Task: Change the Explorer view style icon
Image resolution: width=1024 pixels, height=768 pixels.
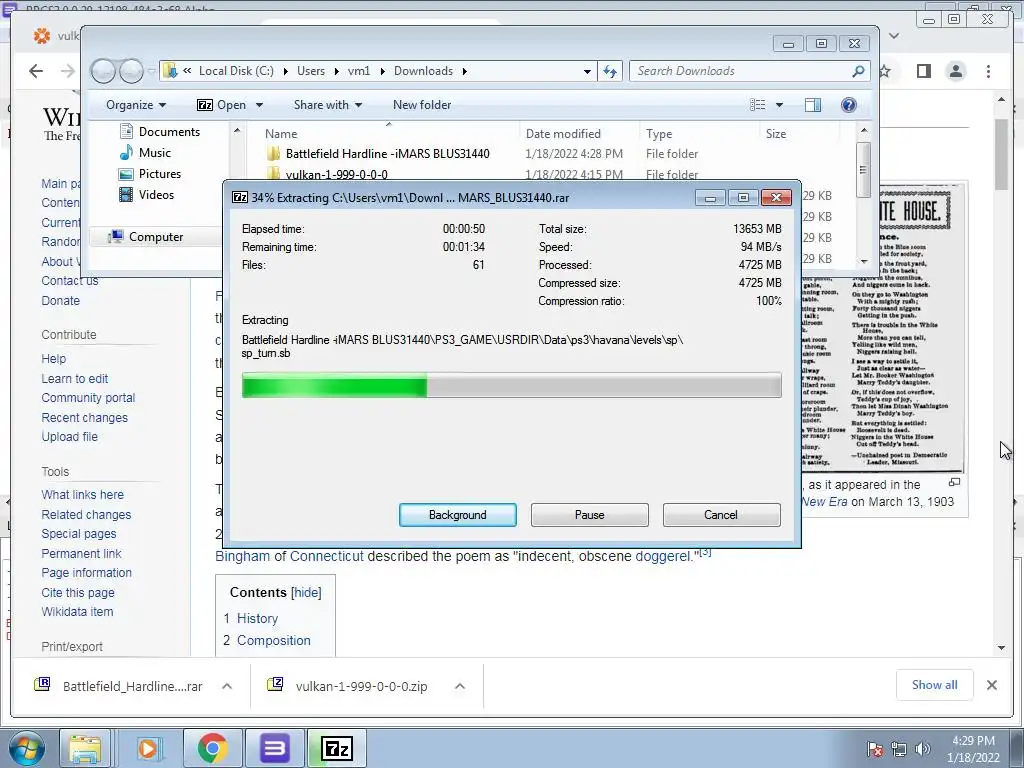Action: (758, 104)
